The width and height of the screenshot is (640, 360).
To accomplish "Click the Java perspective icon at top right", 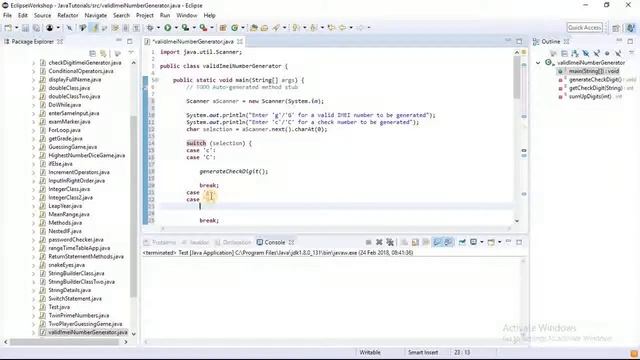I will coord(631,28).
